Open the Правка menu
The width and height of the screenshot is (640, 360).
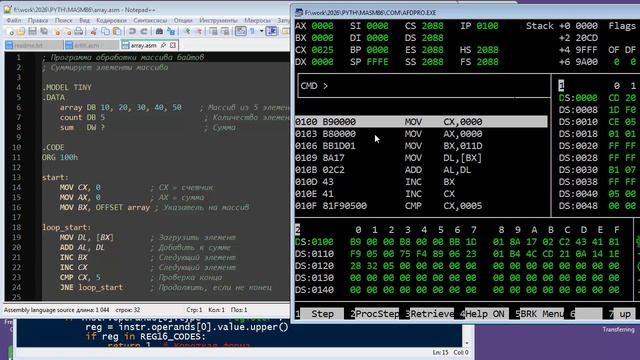tap(38, 20)
